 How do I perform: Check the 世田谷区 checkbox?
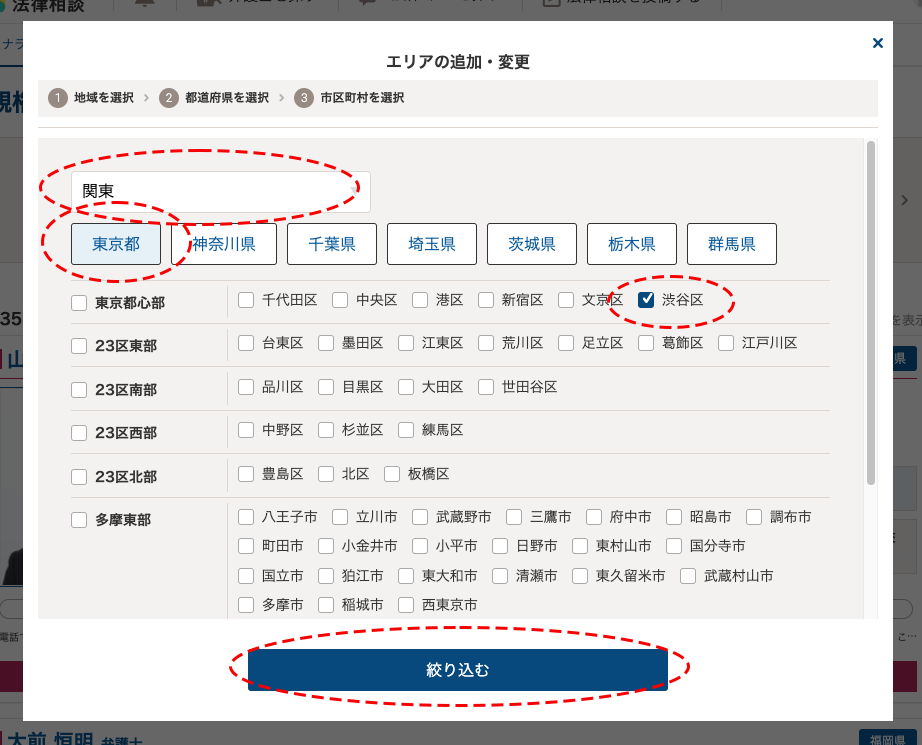tap(486, 387)
